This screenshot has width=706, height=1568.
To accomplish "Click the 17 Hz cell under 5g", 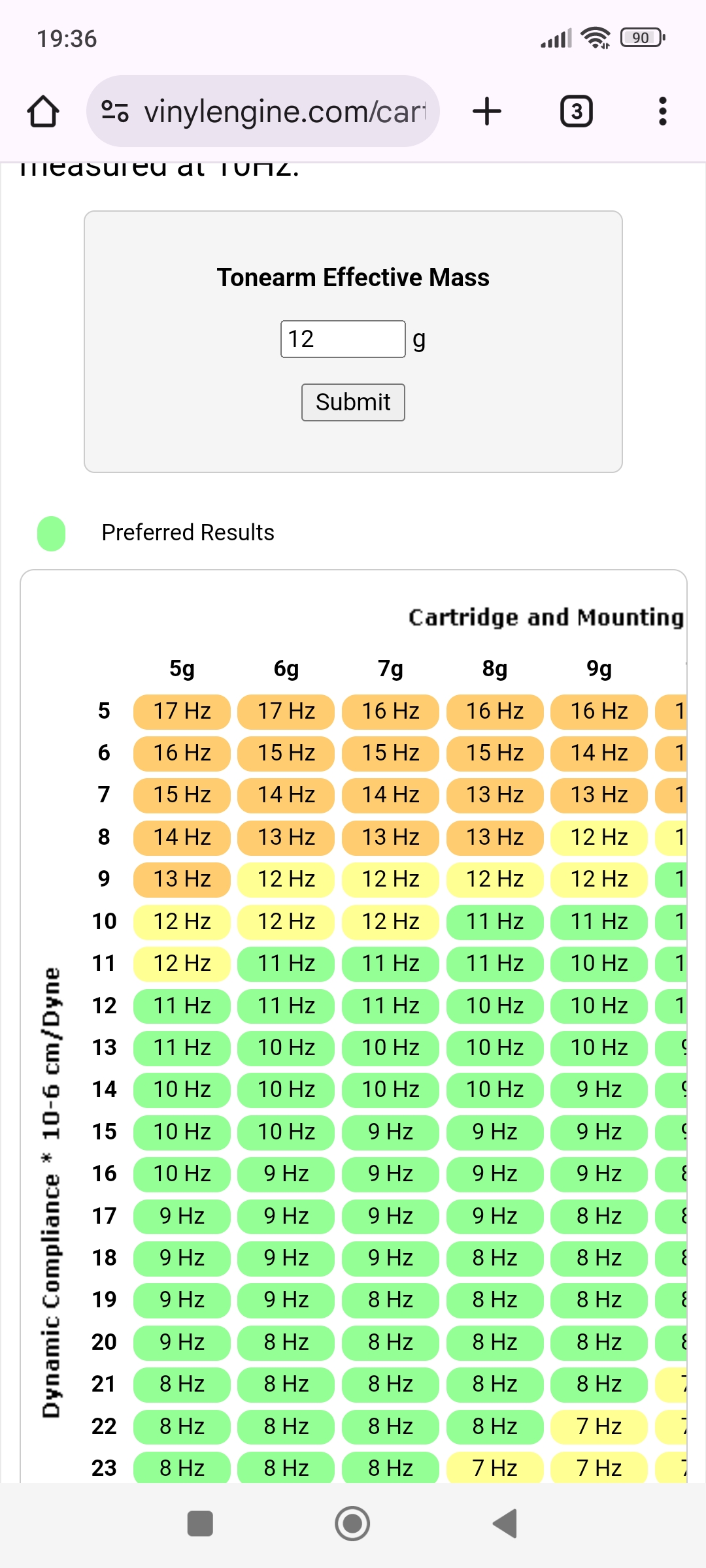I will [182, 711].
